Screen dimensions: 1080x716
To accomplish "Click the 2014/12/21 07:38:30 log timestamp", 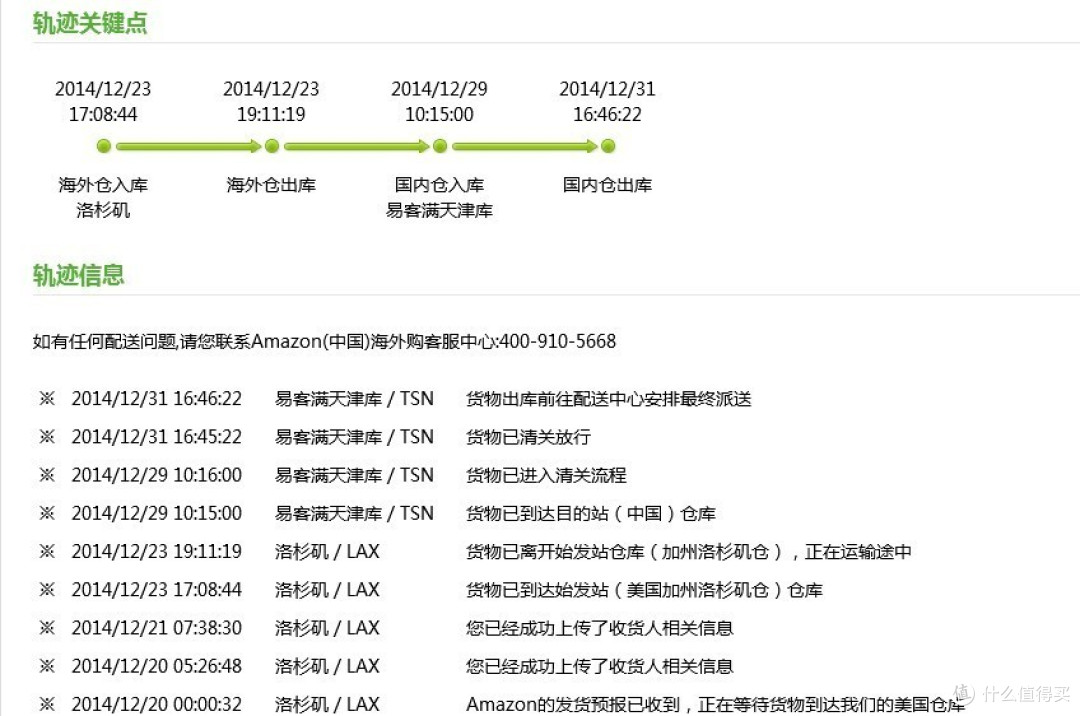I will (x=156, y=628).
